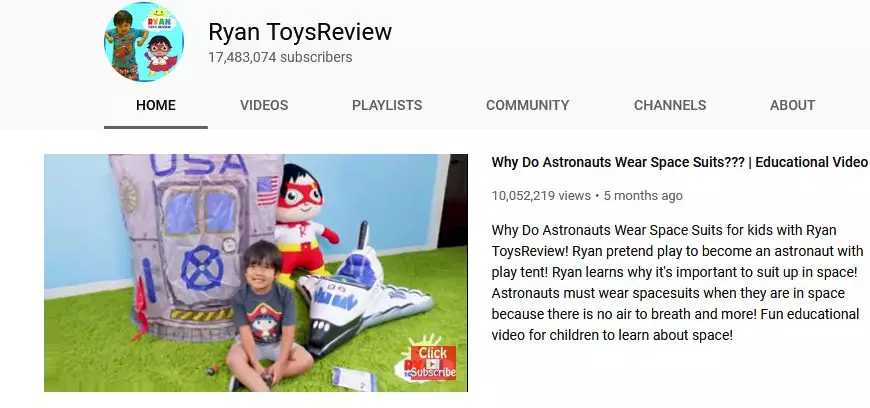Click the red masked plush doll in thumbnail

click(x=304, y=219)
